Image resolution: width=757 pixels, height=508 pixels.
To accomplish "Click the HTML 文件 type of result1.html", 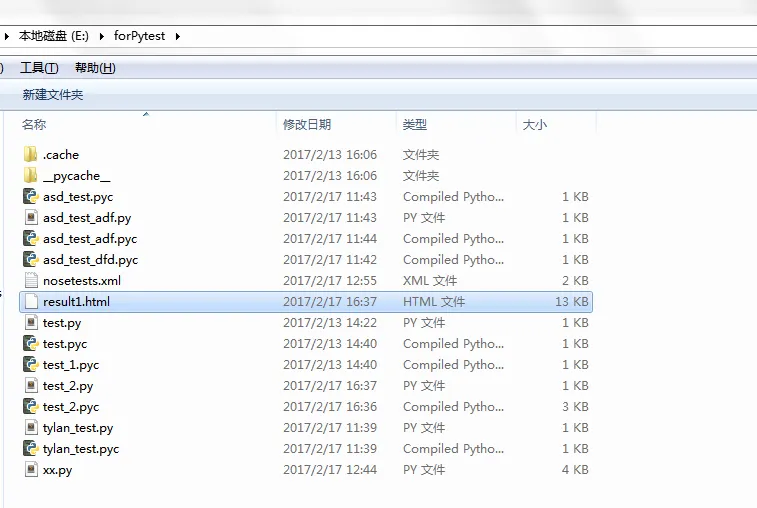I will [x=434, y=302].
